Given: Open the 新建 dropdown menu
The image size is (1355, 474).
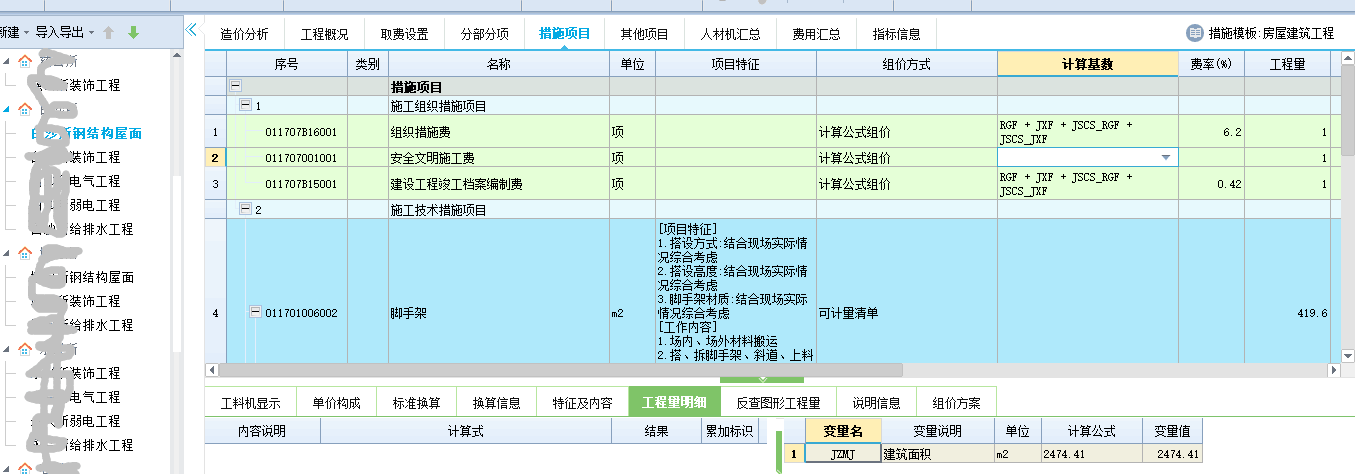Looking at the screenshot, I should [13, 32].
